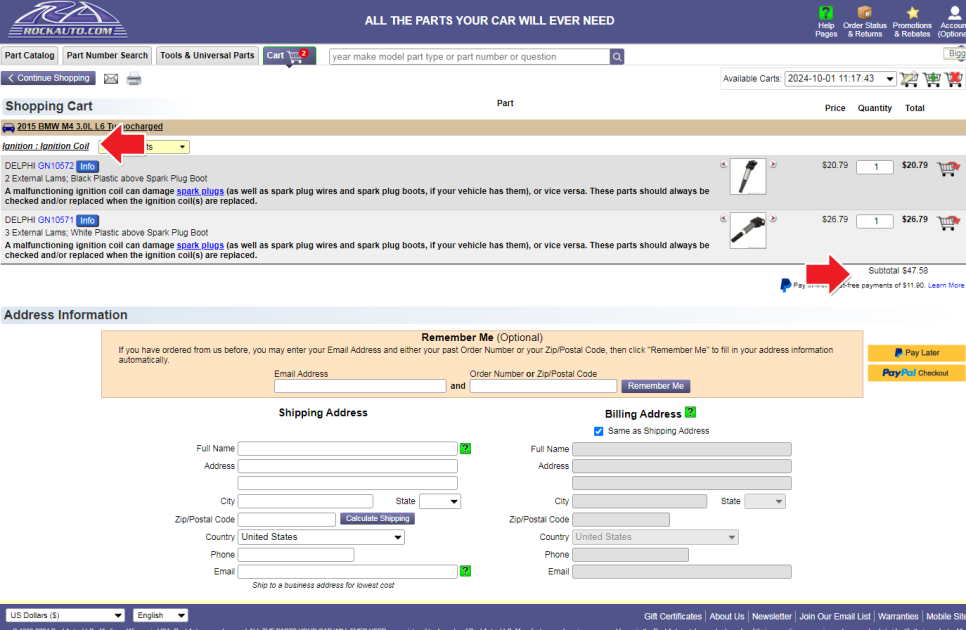Click the help icon beside shipping Email
Screen dimensions: 966x630
(x=465, y=571)
